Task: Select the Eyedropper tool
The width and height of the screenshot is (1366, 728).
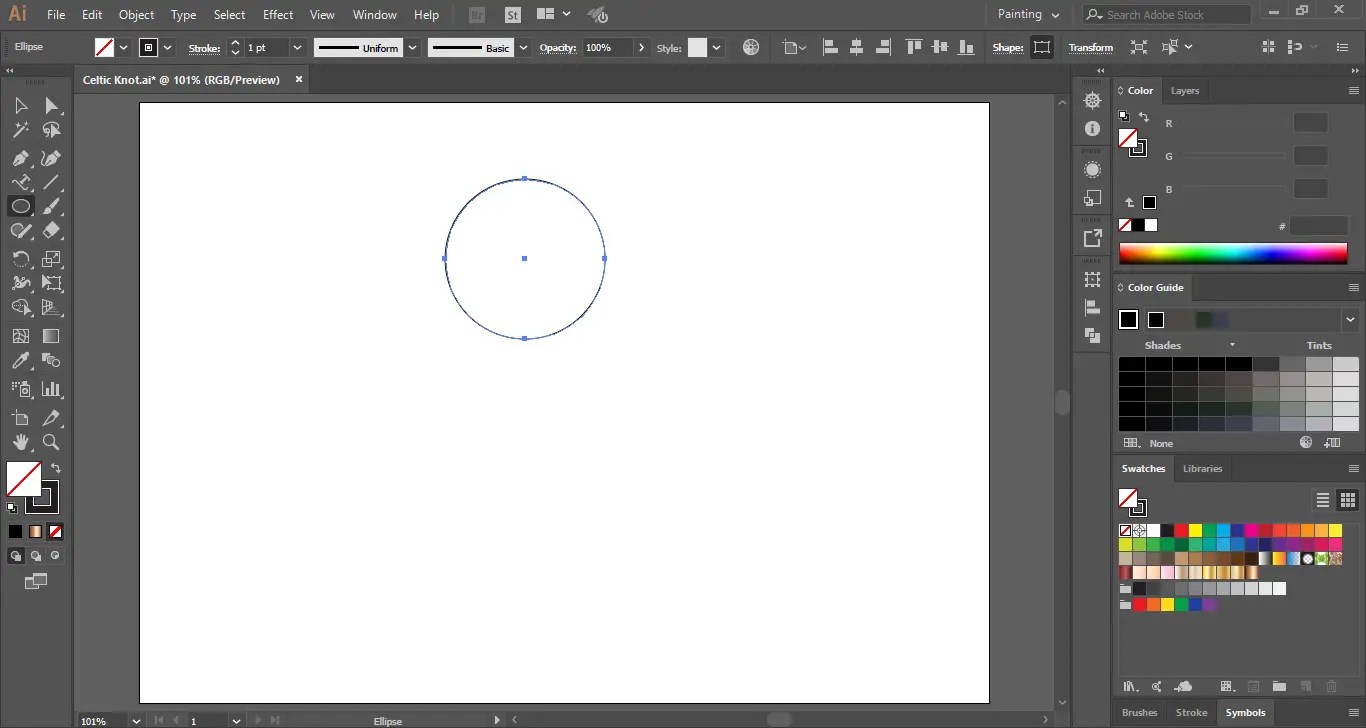Action: (x=20, y=361)
